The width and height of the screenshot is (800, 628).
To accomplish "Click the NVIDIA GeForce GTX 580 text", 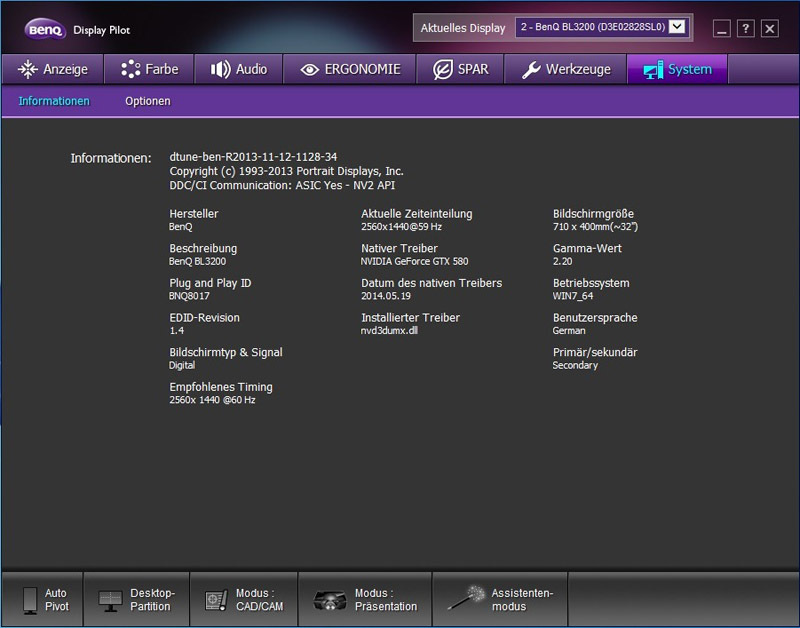I will click(414, 261).
